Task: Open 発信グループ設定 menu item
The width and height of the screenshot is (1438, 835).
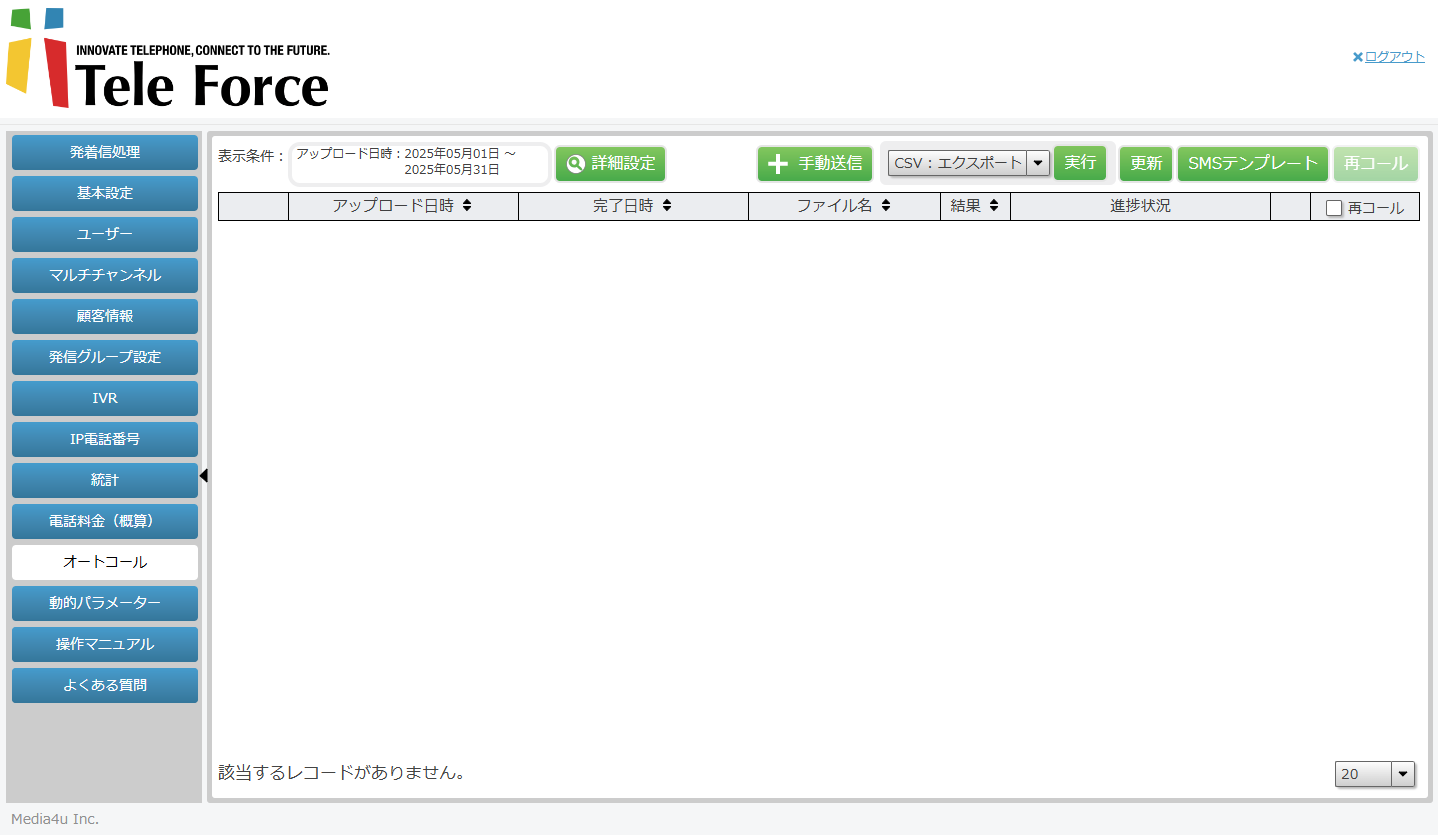Action: pyautogui.click(x=105, y=357)
